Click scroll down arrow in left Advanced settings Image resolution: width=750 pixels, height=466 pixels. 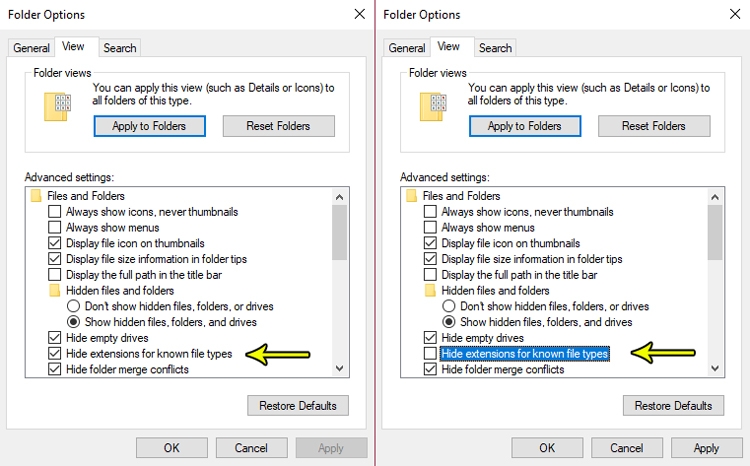(340, 368)
